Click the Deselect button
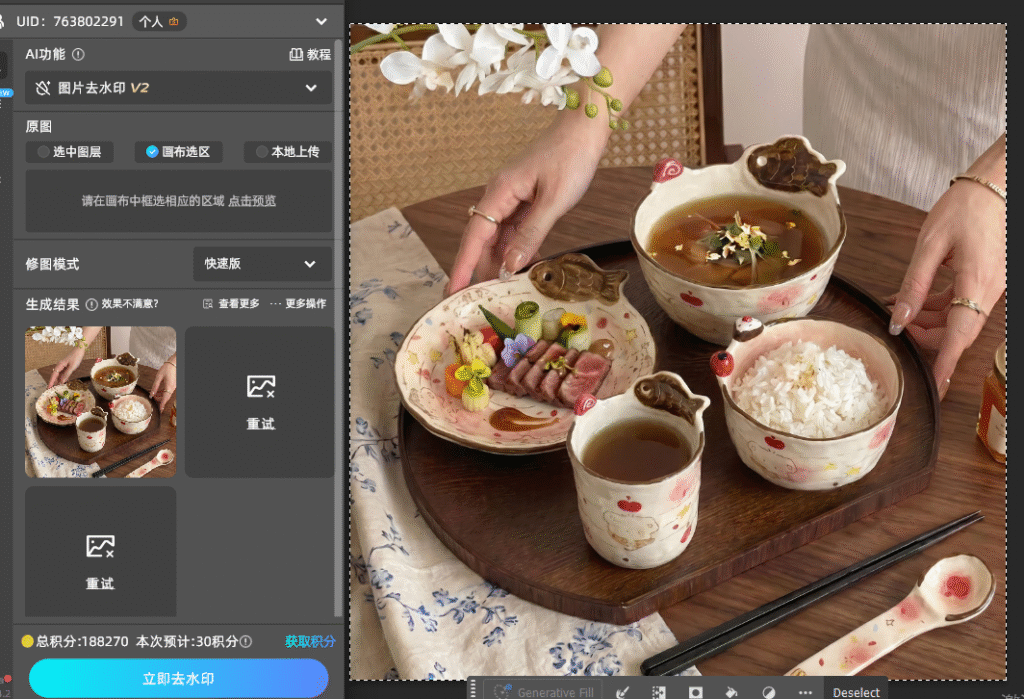This screenshot has width=1024, height=699. coord(856,692)
